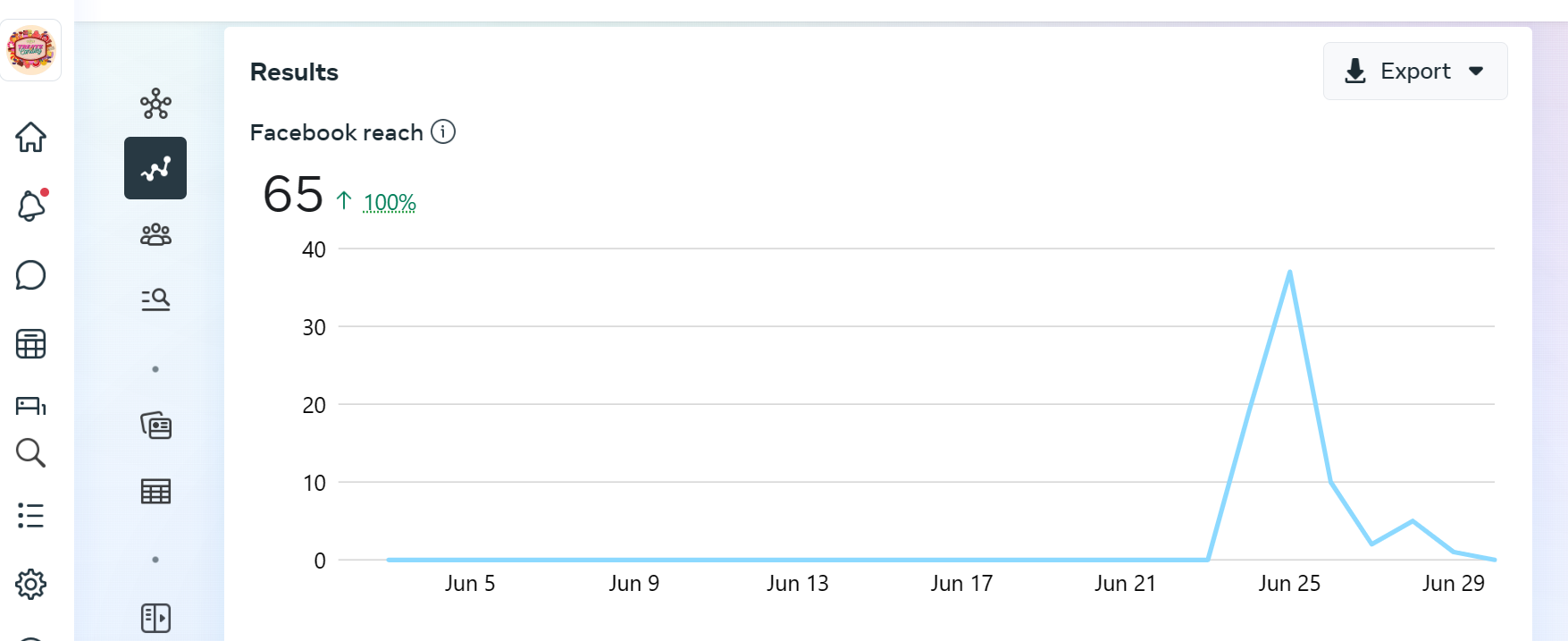Image resolution: width=1568 pixels, height=641 pixels.
Task: Open Home in the far-left navigation
Action: [30, 138]
